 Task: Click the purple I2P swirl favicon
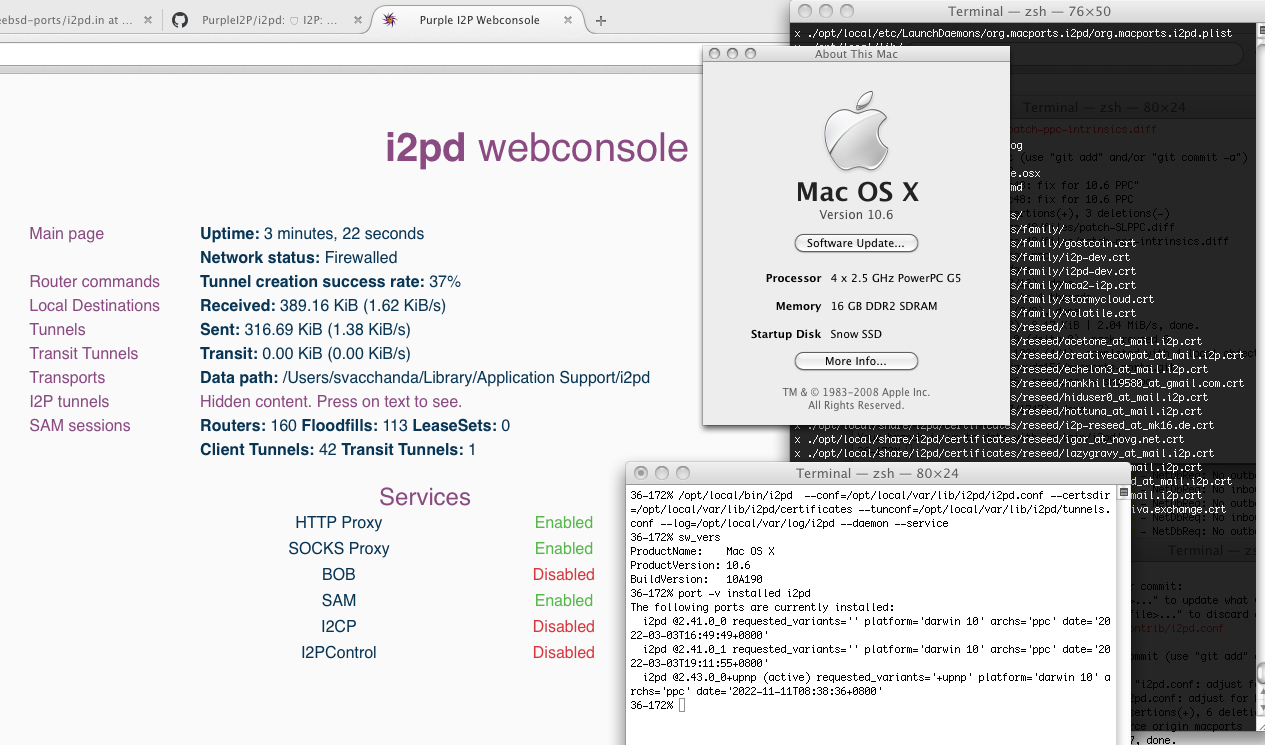pos(390,20)
